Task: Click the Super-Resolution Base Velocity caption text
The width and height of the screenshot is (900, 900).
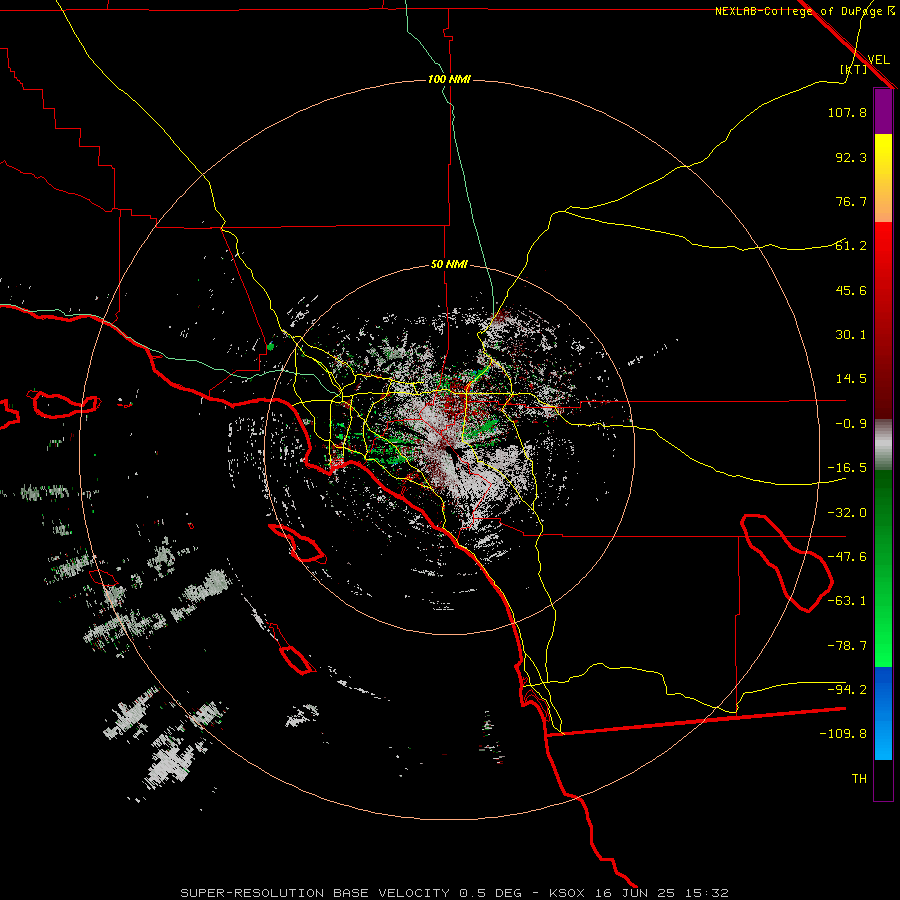Action: click(x=455, y=893)
